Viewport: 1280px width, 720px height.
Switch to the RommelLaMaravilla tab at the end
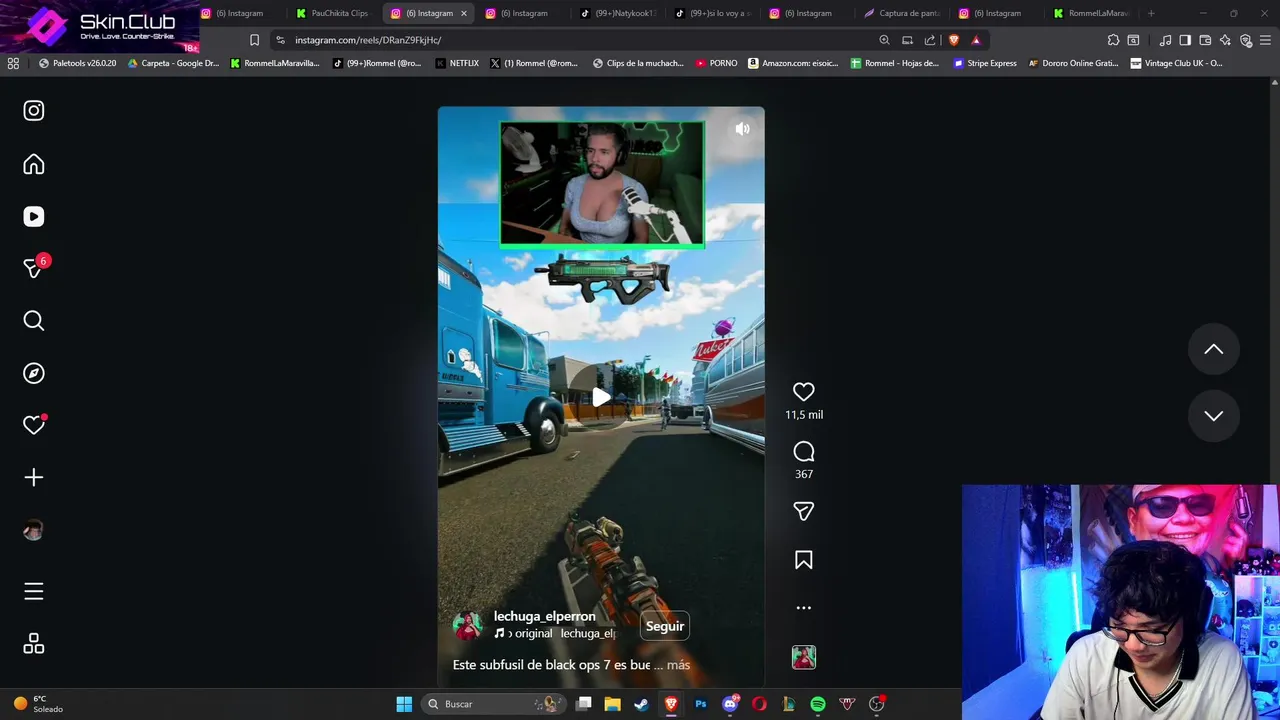click(1091, 13)
